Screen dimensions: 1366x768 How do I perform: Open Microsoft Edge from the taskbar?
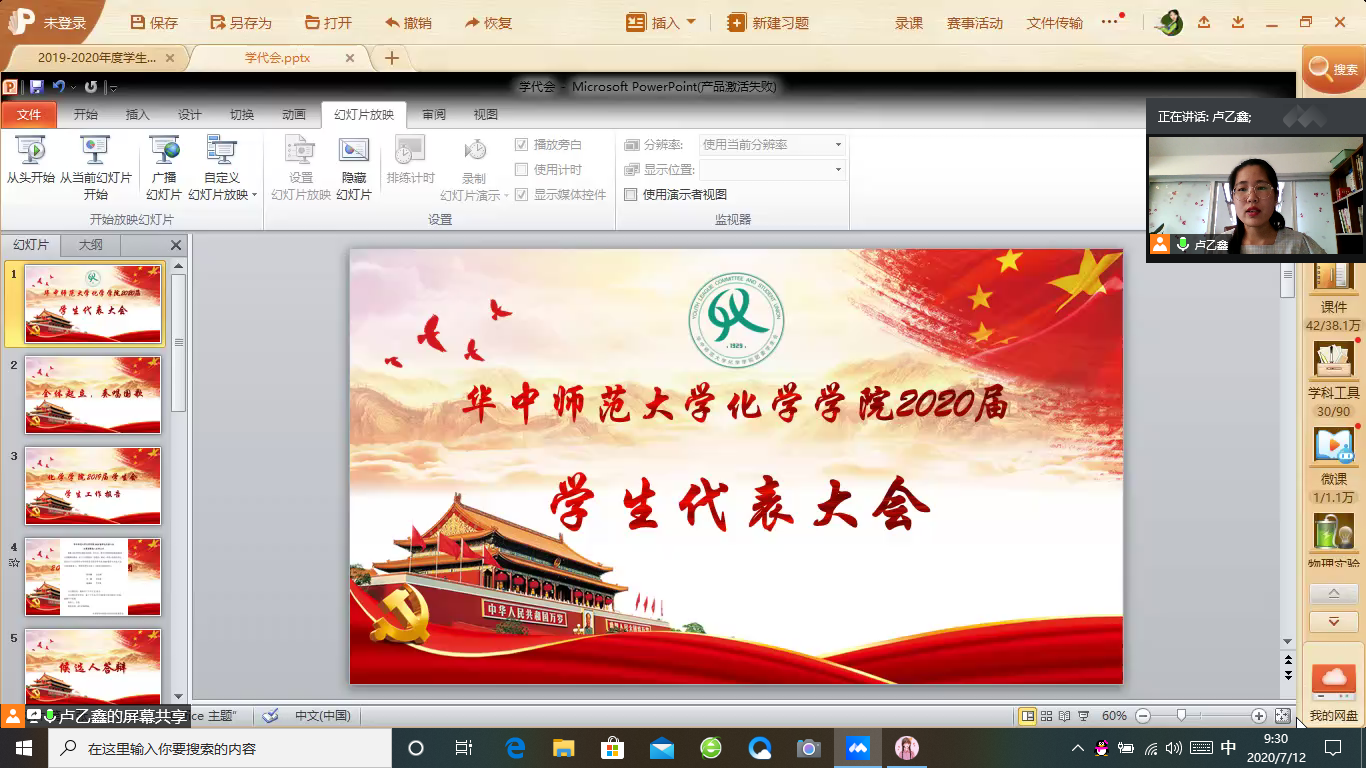tap(515, 748)
